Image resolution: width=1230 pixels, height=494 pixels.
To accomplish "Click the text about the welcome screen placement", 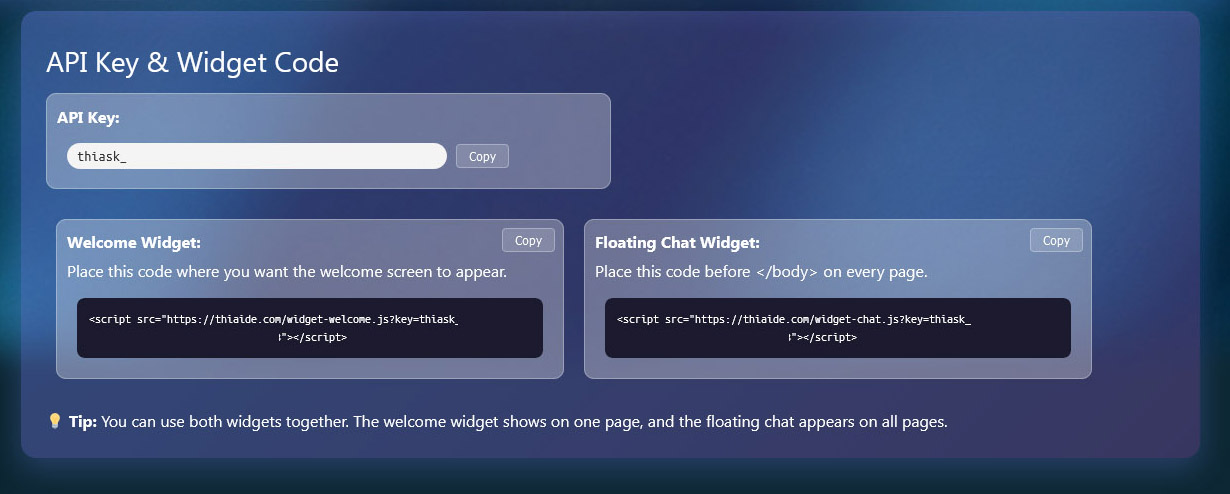I will click(x=287, y=271).
